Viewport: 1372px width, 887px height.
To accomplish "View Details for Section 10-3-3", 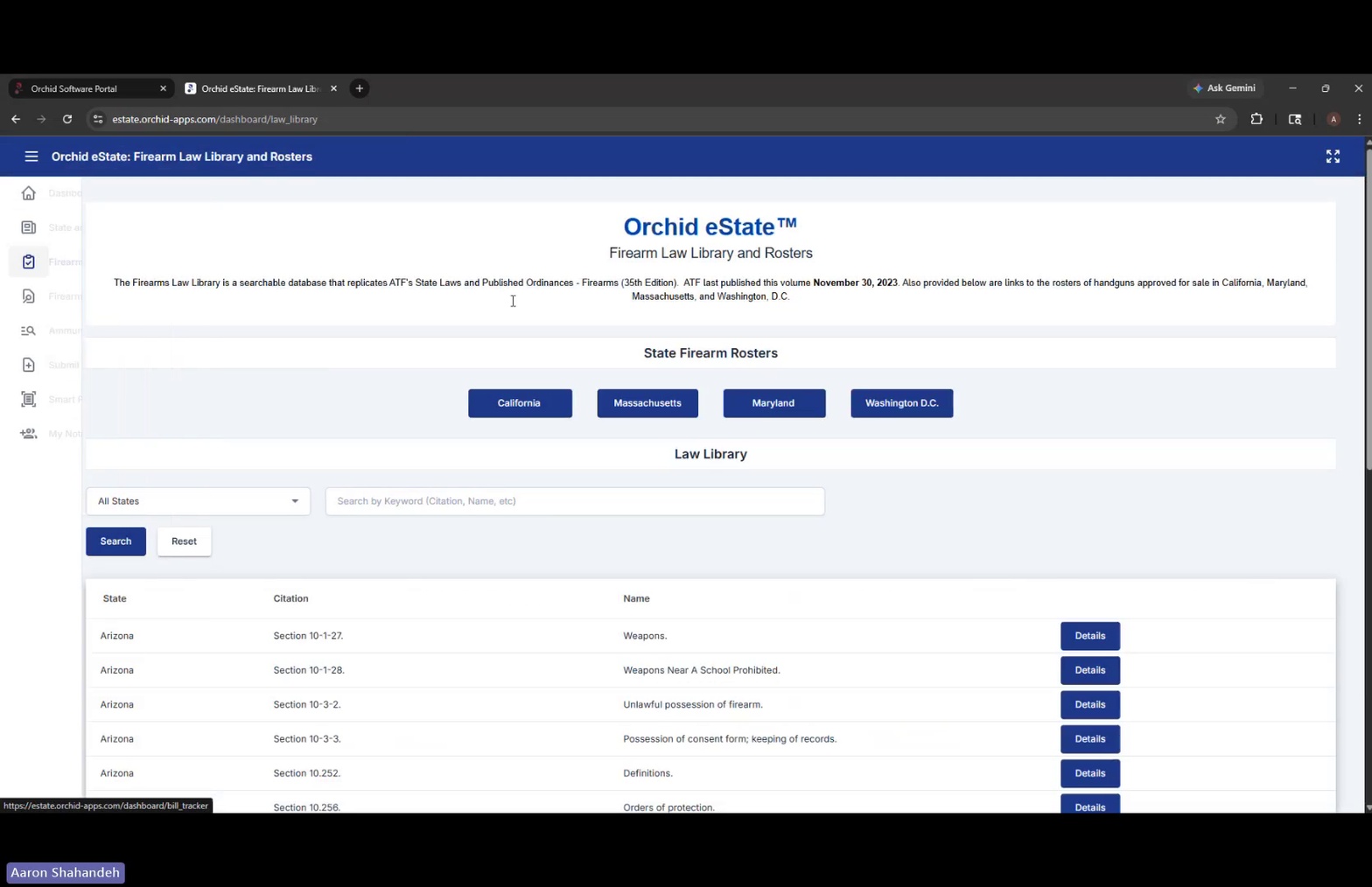I will point(1090,739).
